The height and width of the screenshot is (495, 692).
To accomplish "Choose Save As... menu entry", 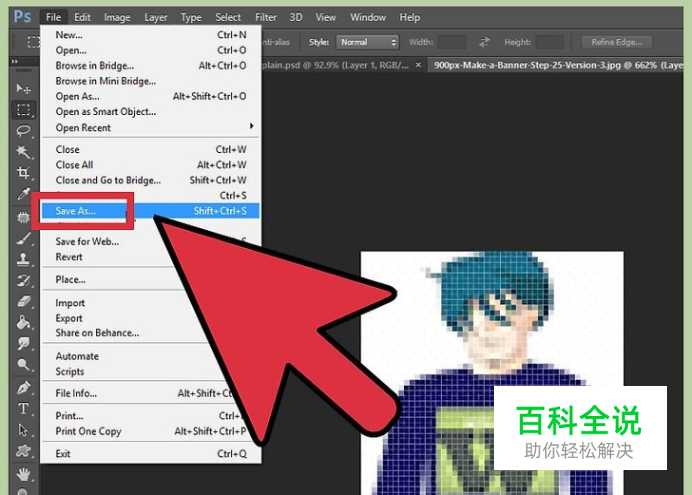I will (151, 211).
